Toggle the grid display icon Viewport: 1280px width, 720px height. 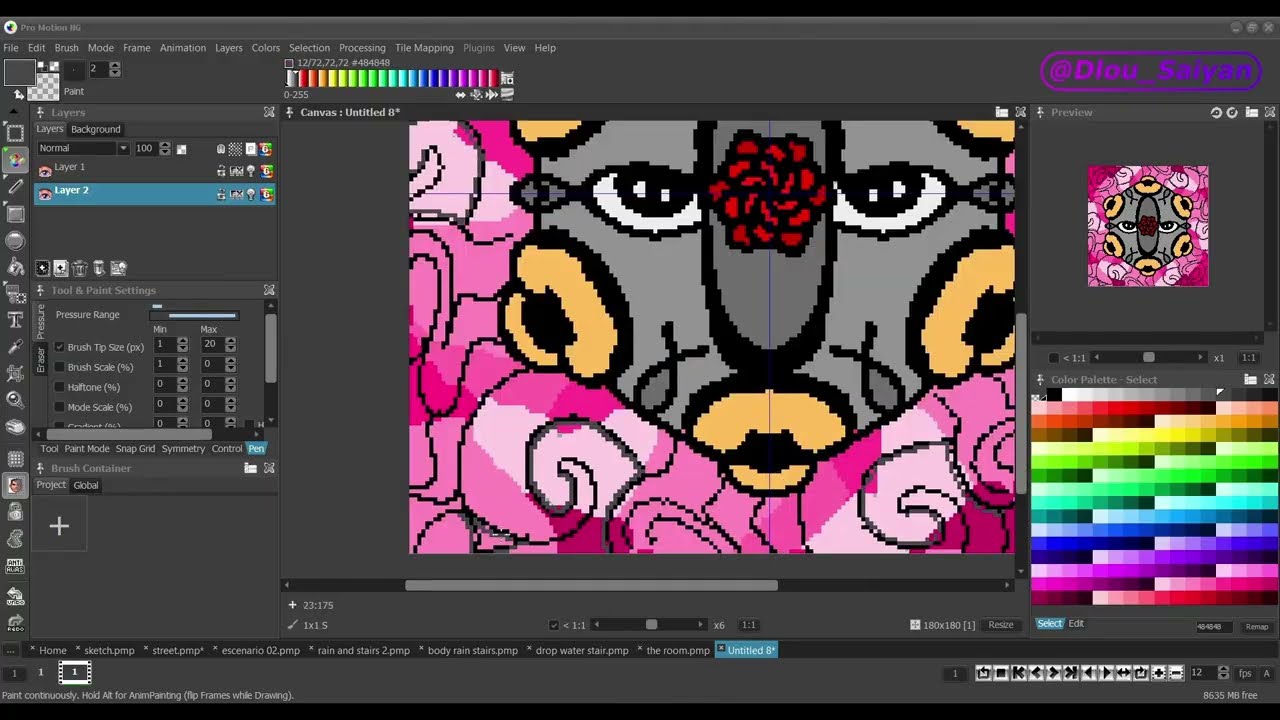tap(15, 460)
